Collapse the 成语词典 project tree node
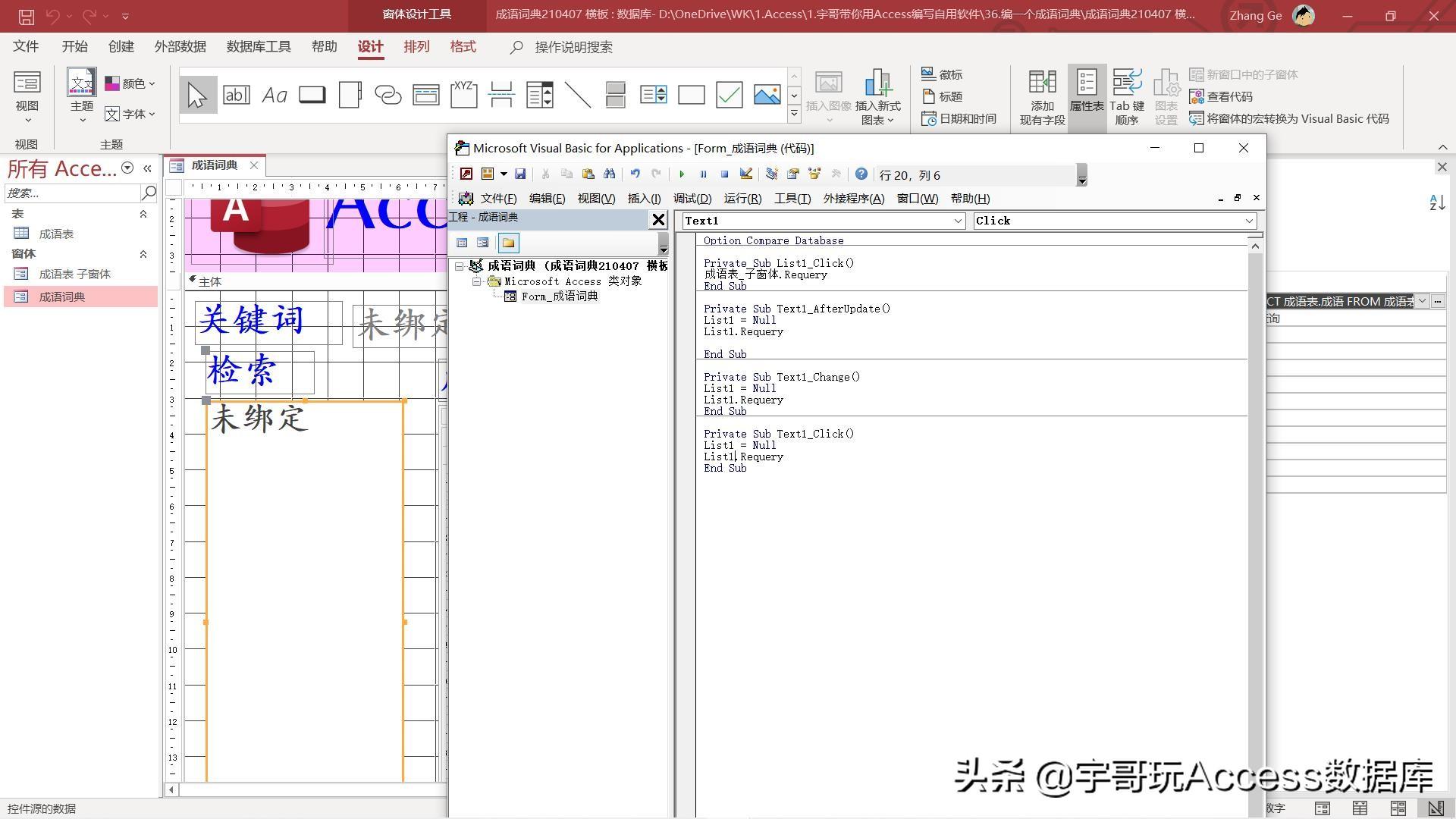The height and width of the screenshot is (819, 1456). point(460,266)
